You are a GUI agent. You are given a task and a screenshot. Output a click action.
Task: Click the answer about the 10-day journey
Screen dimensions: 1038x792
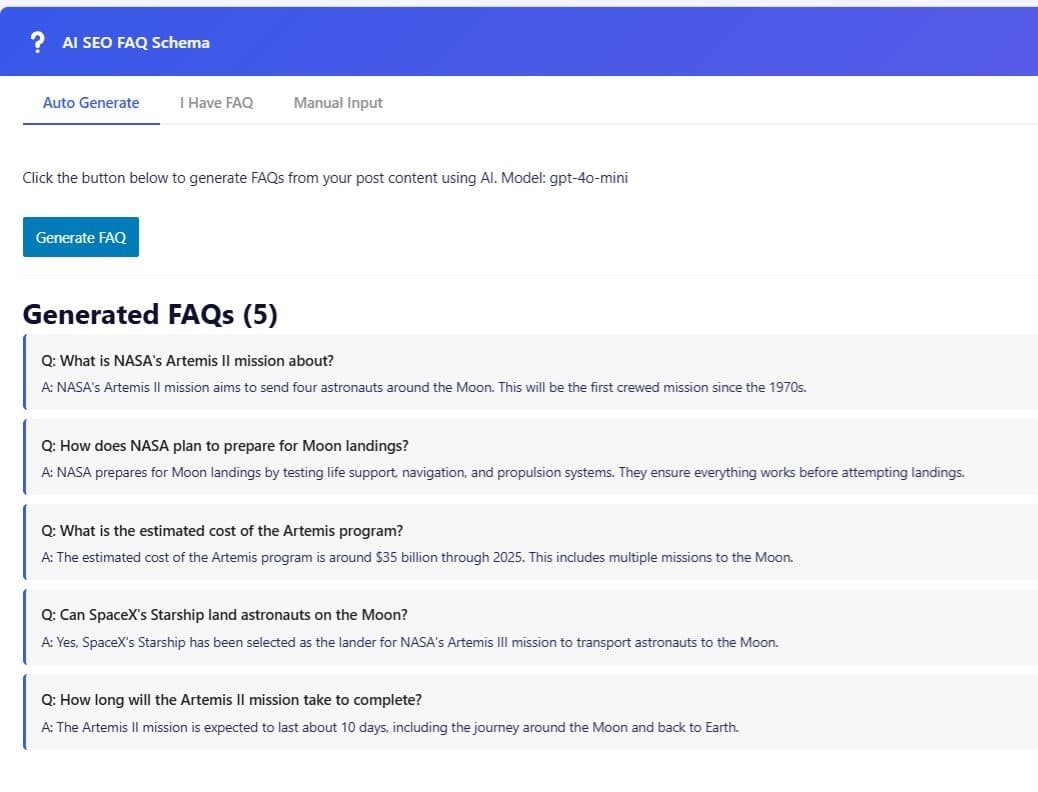[x=390, y=727]
